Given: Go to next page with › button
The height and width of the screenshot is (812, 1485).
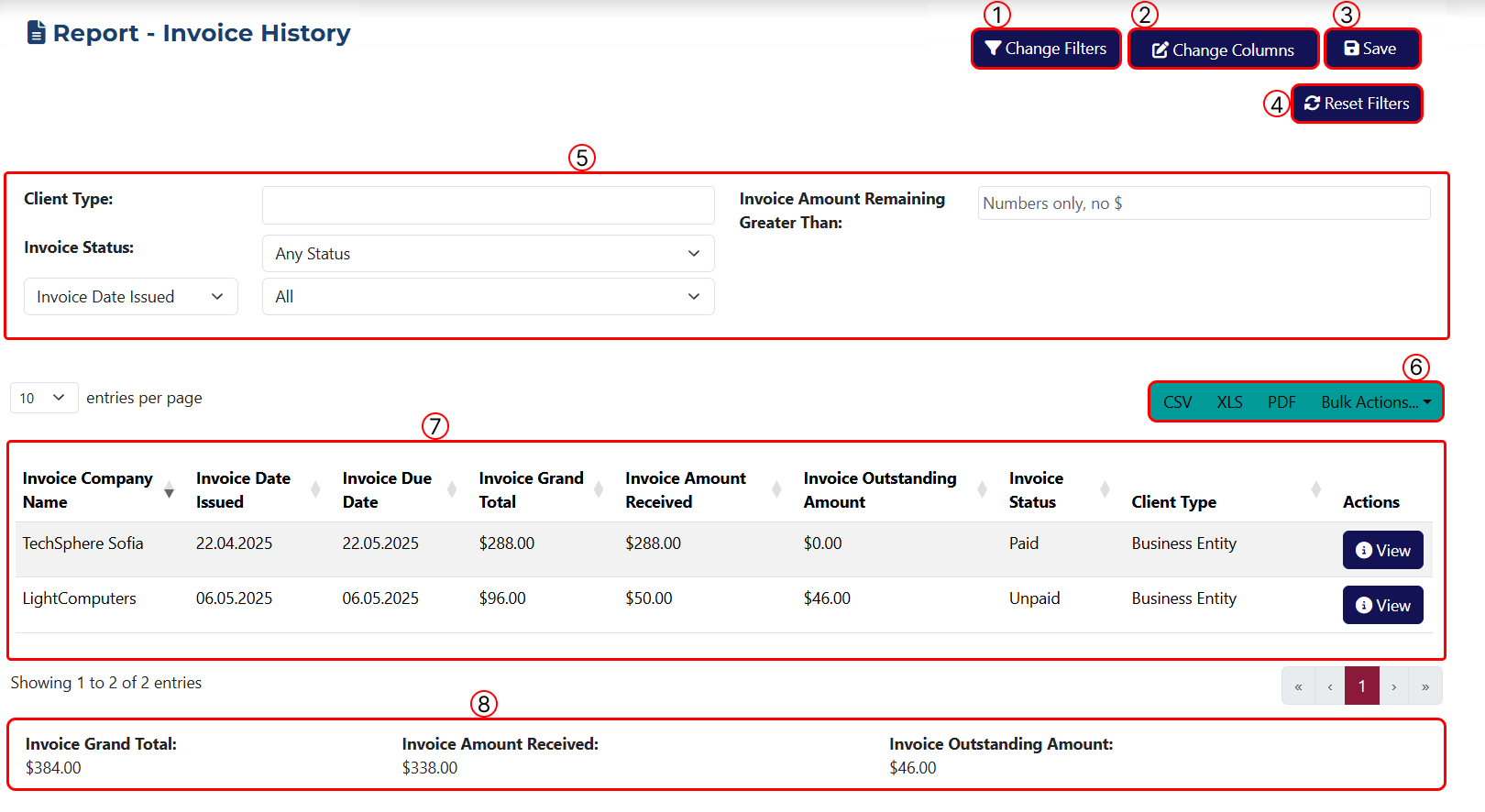Looking at the screenshot, I should (x=1394, y=686).
